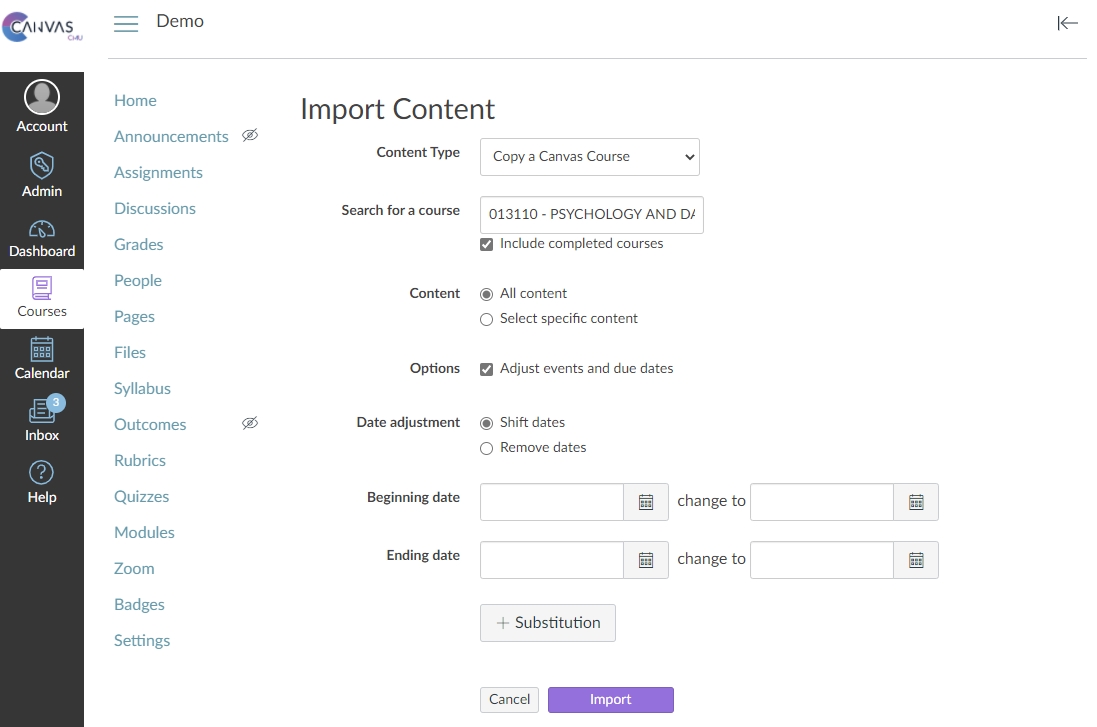Uncheck Adjust events and due dates

487,369
